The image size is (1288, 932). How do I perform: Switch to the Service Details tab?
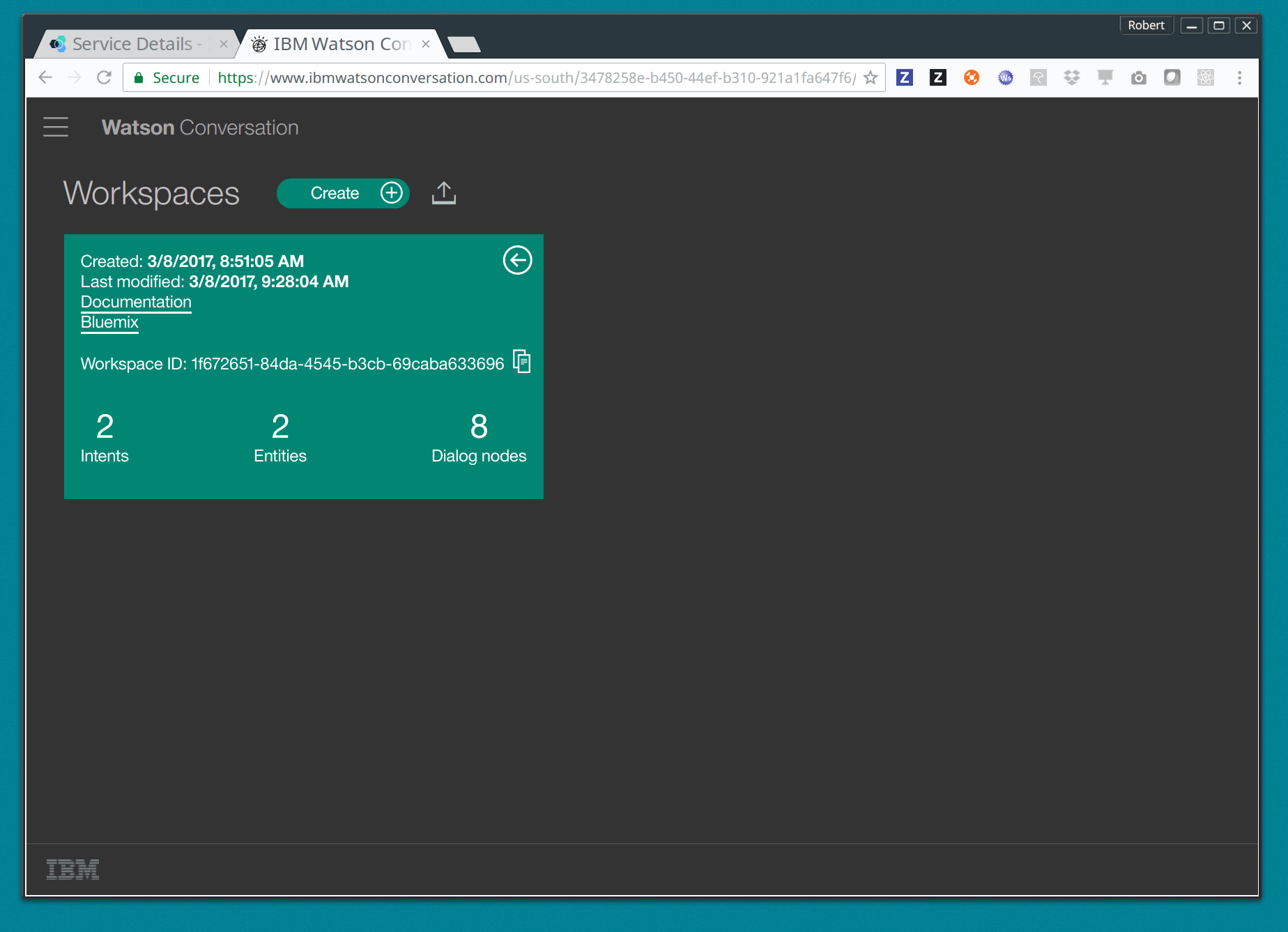136,44
